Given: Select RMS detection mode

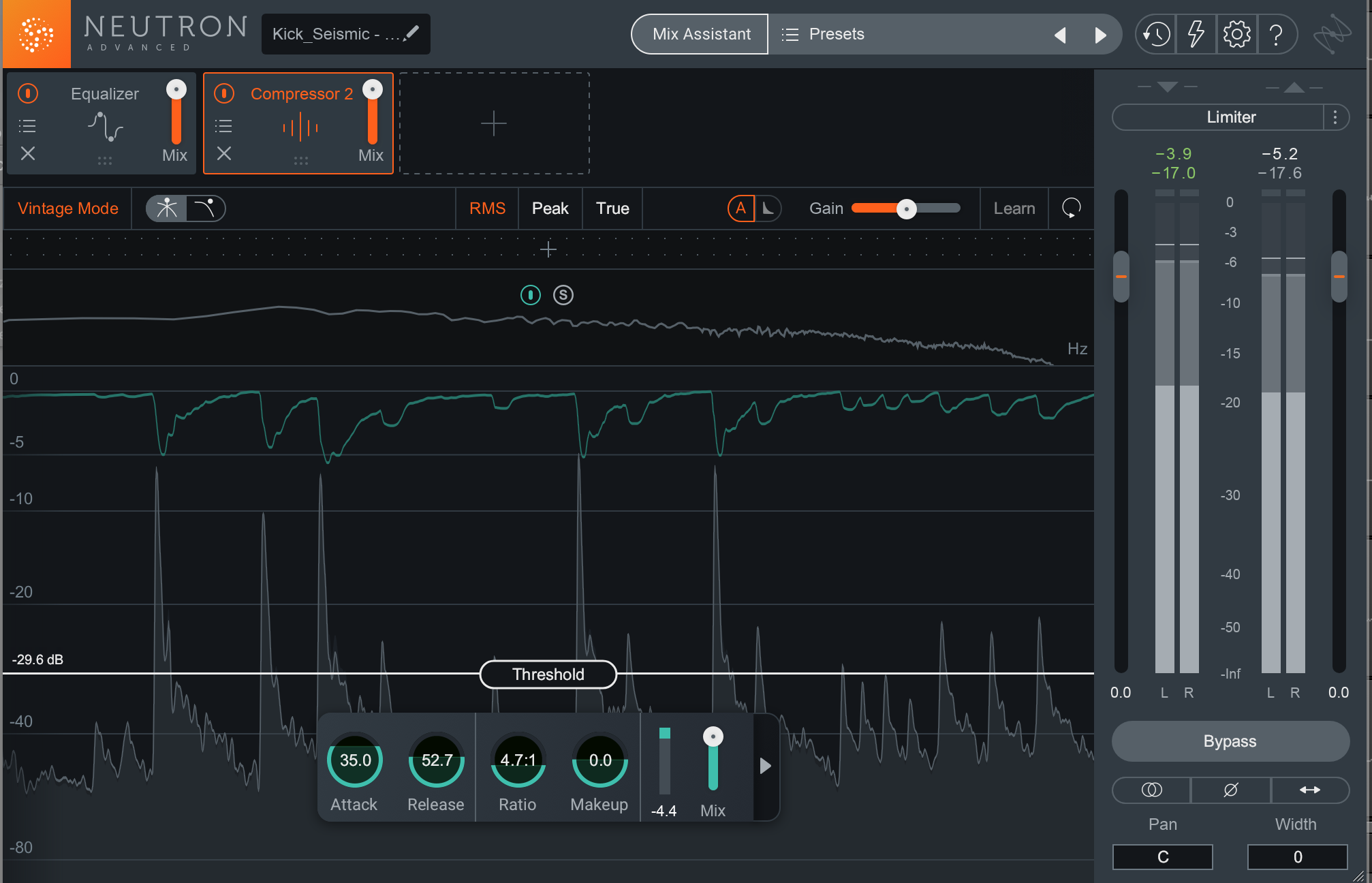Looking at the screenshot, I should [x=488, y=208].
